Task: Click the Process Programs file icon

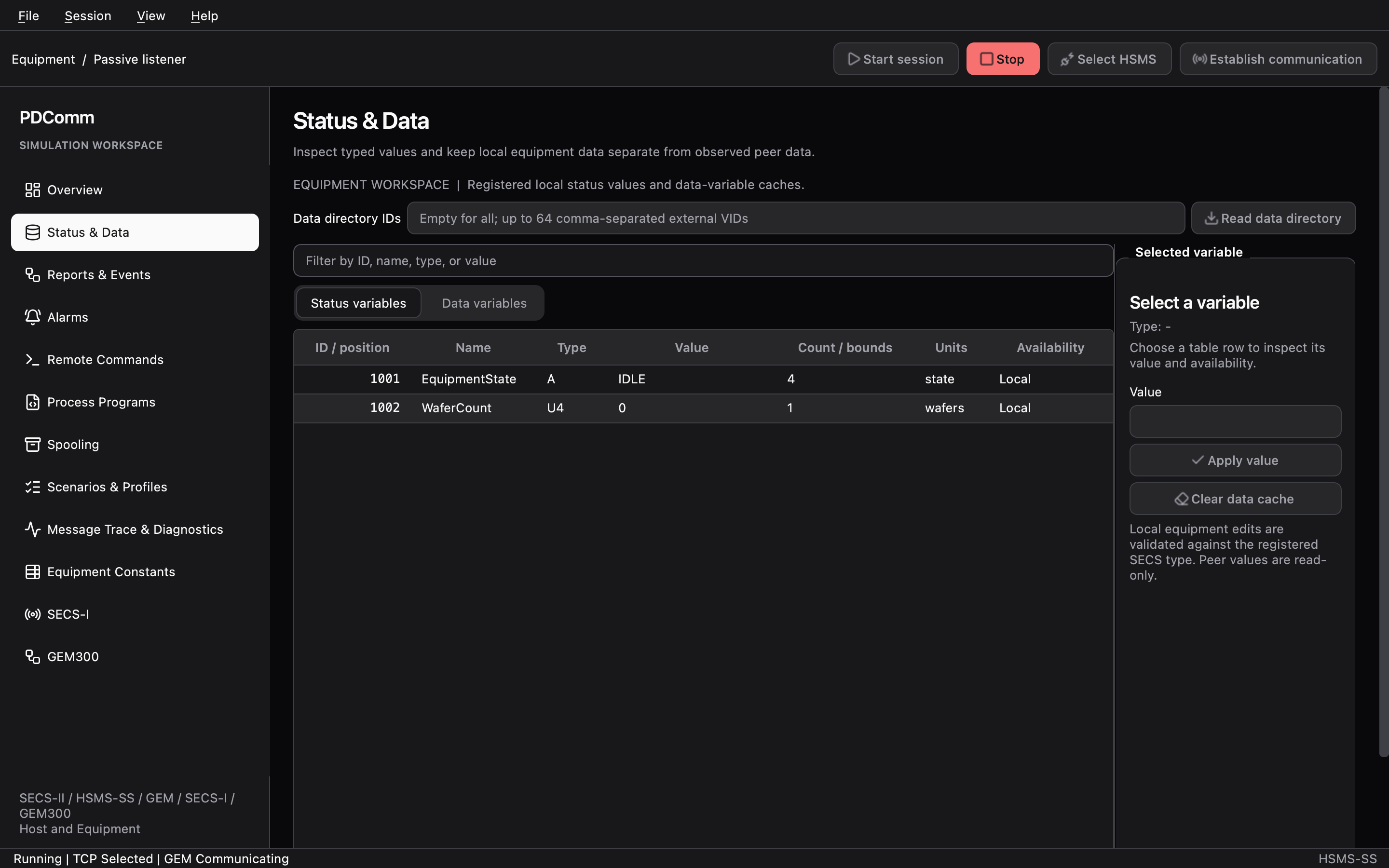Action: coord(33,403)
